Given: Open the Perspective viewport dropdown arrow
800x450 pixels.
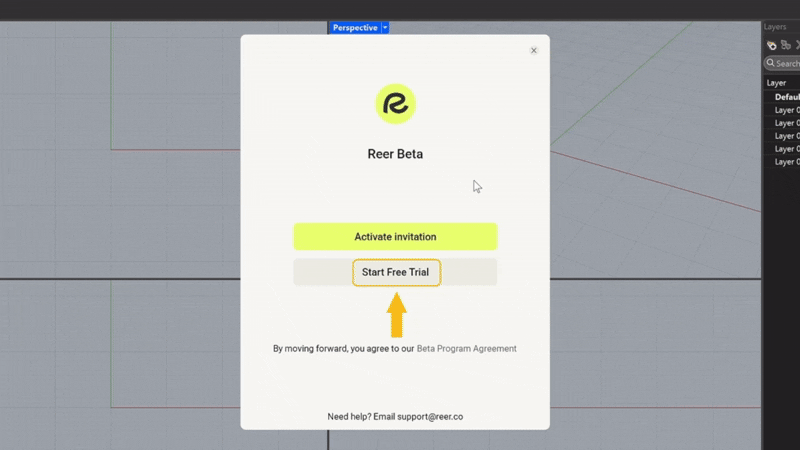Looking at the screenshot, I should tap(385, 28).
